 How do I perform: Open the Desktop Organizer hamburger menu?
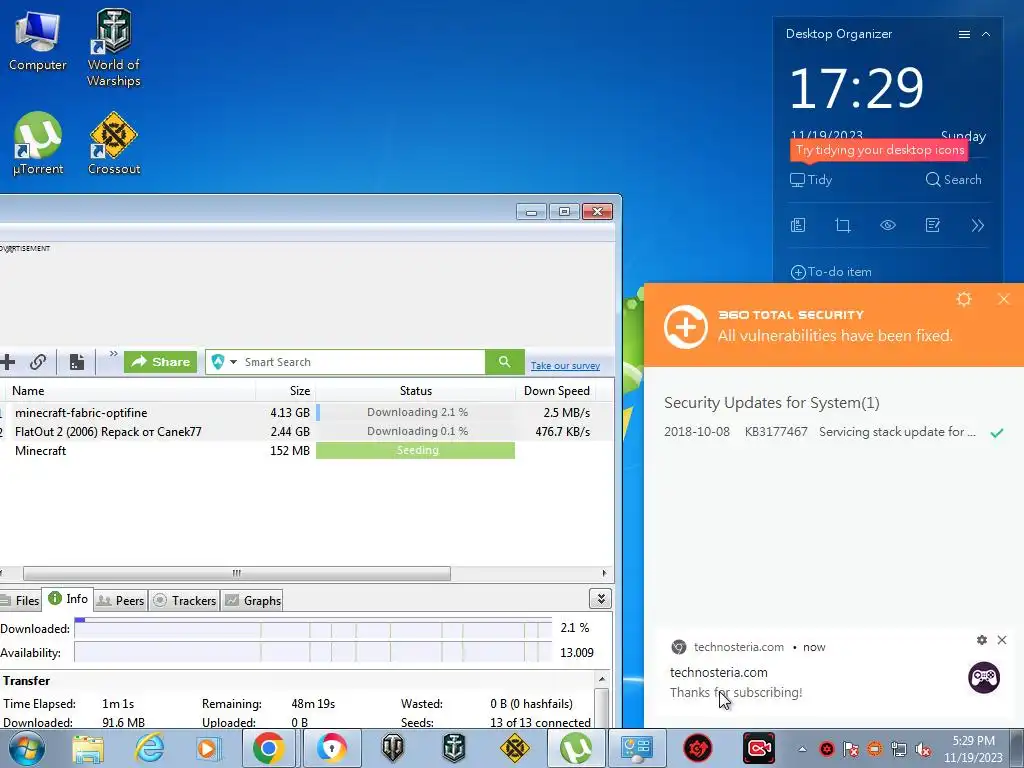(x=964, y=34)
